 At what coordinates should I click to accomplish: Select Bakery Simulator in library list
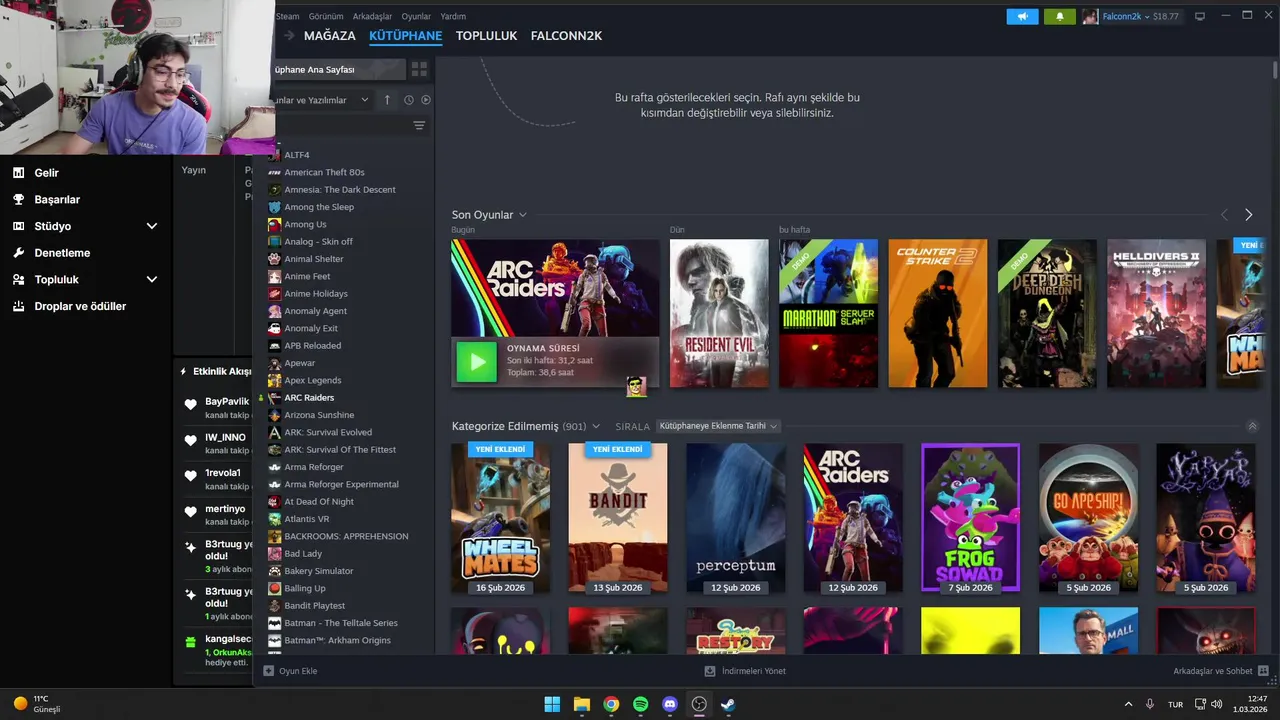(x=318, y=571)
